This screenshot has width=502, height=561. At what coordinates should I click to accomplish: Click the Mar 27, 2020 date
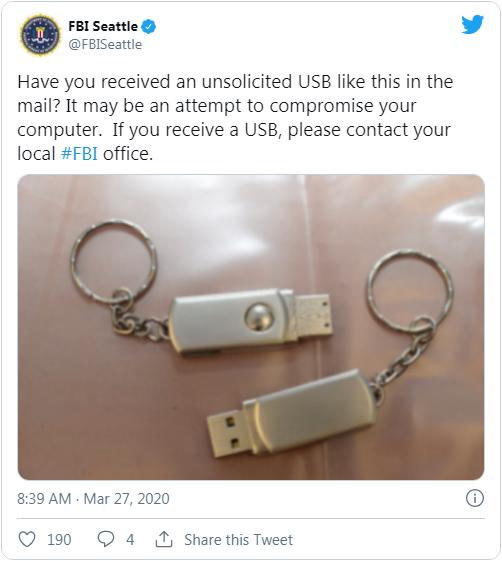point(126,498)
